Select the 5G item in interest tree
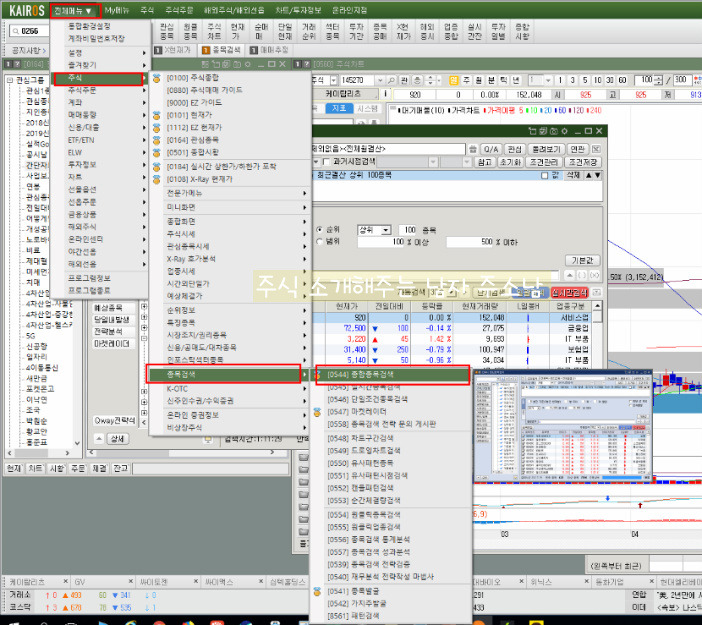The width and height of the screenshot is (702, 625). pyautogui.click(x=30, y=336)
